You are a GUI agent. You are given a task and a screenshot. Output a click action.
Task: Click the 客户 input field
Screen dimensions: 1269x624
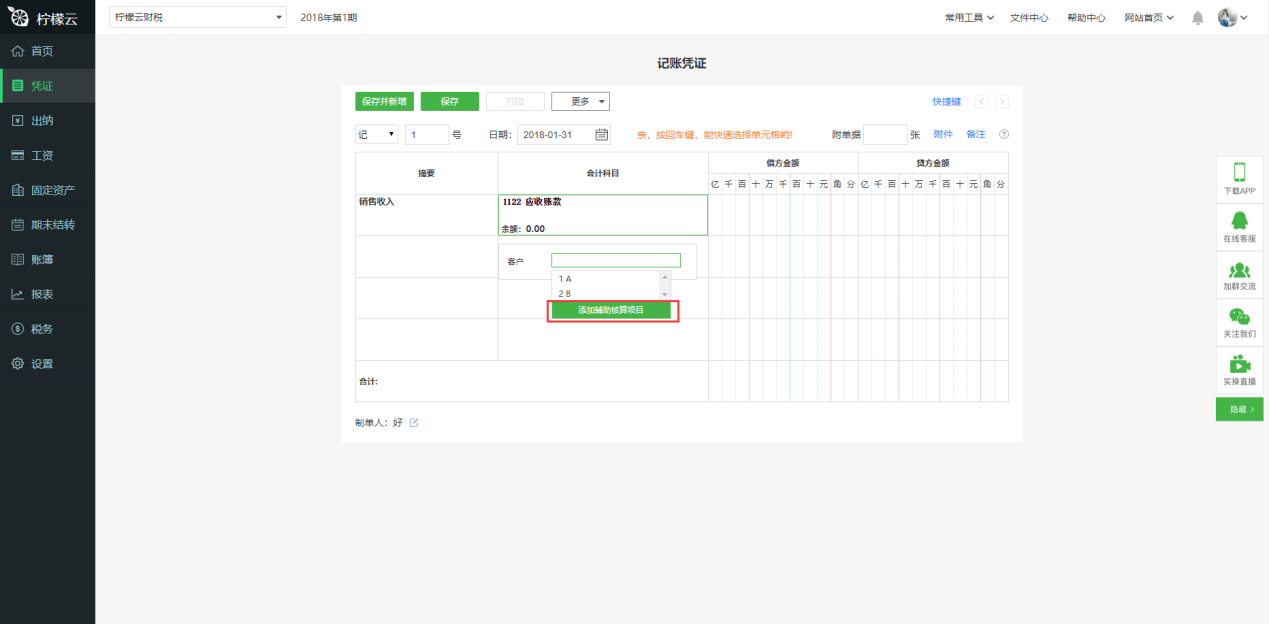click(x=615, y=260)
